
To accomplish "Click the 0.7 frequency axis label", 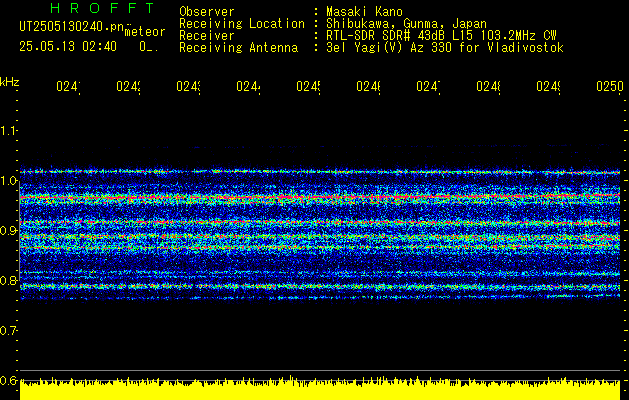I will (x=8, y=331).
